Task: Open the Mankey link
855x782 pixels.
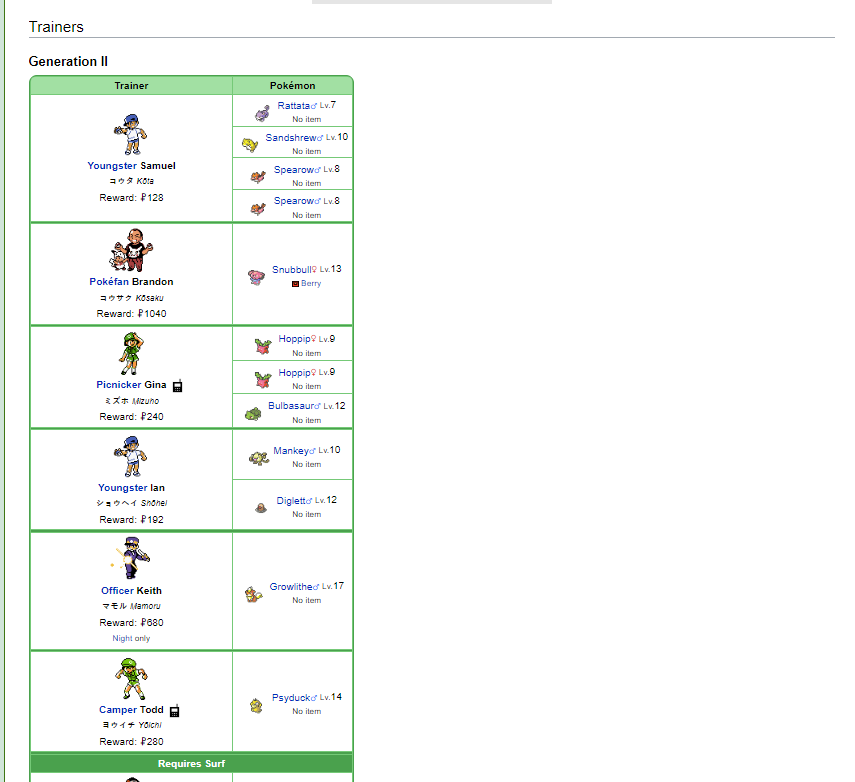Action: 291,451
